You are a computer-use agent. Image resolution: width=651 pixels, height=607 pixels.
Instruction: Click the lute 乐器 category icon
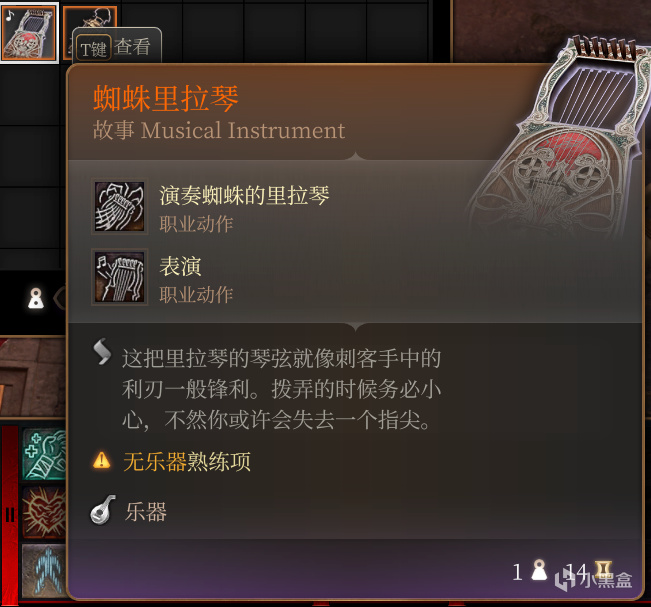point(103,510)
